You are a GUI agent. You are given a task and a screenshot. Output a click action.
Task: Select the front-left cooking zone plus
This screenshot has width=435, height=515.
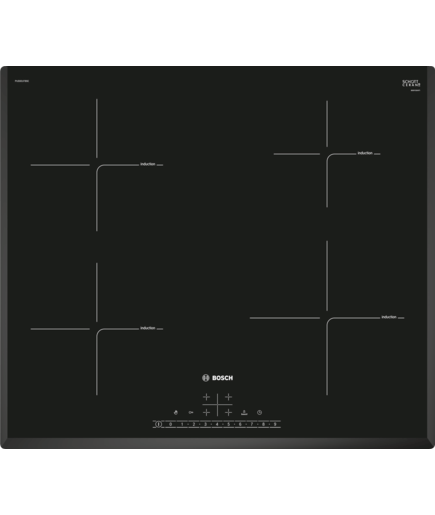[207, 413]
